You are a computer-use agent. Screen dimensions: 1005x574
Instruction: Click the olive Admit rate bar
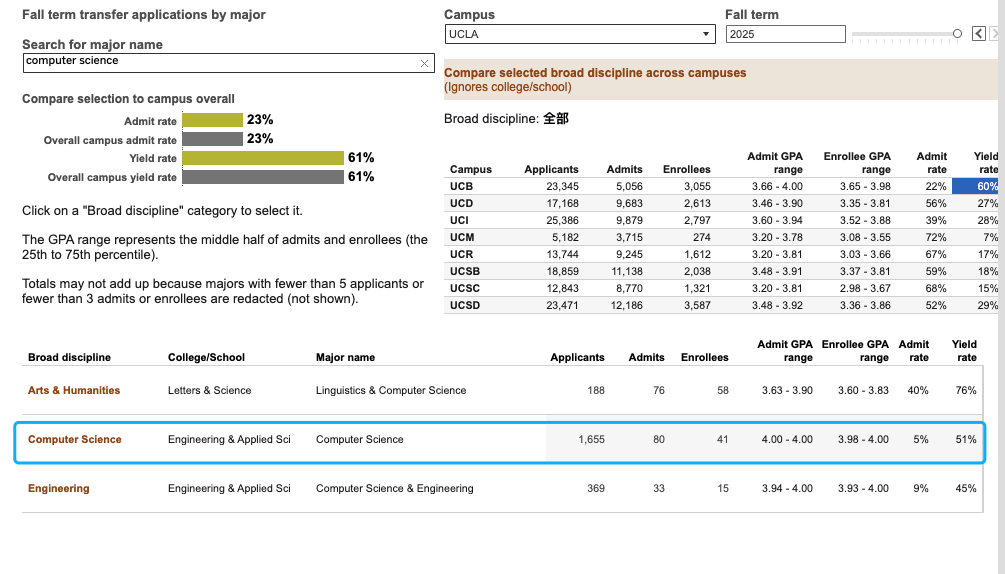[x=212, y=120]
